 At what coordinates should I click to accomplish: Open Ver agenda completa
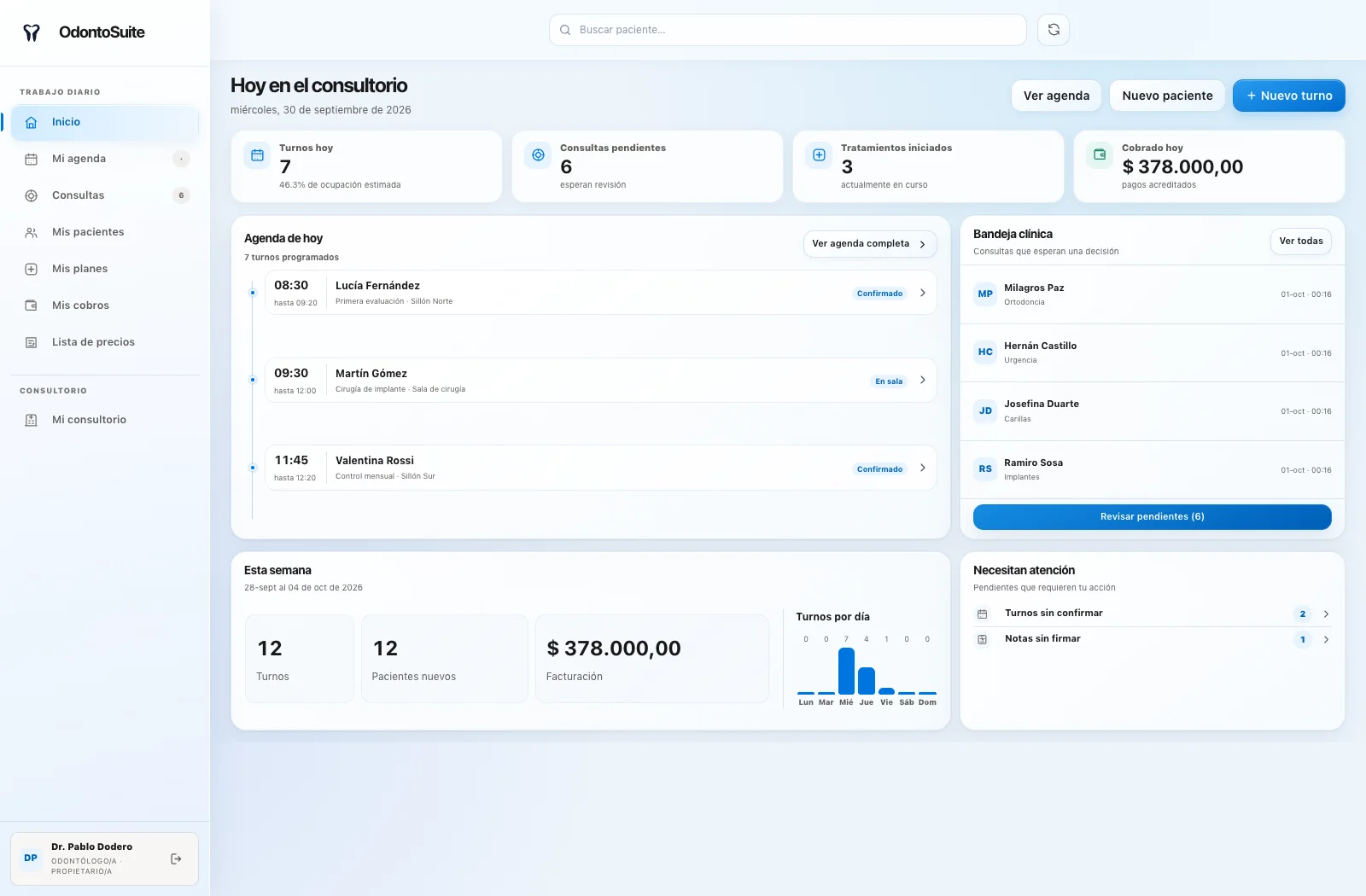pos(870,244)
